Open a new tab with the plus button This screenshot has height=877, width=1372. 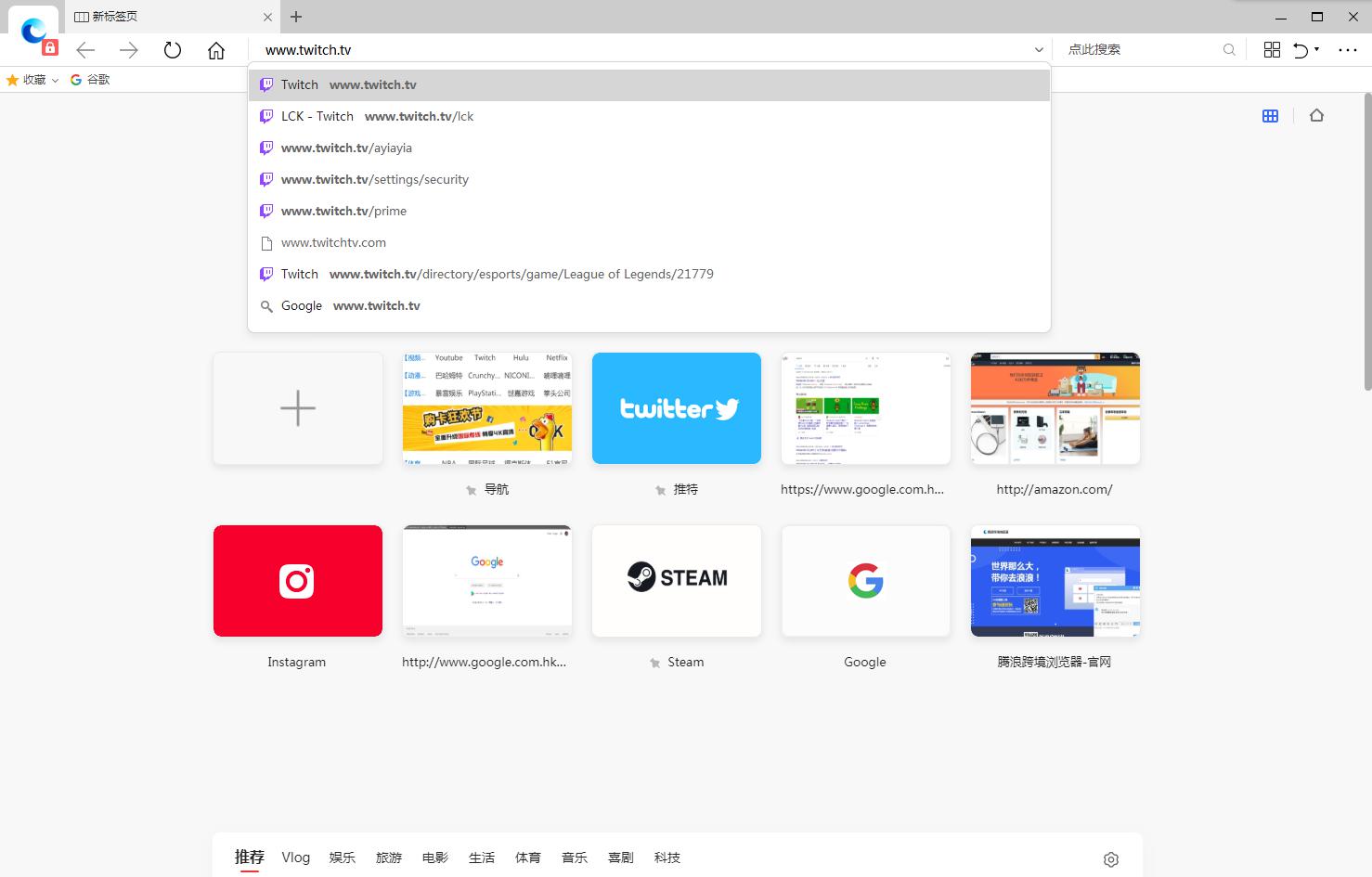coord(296,17)
